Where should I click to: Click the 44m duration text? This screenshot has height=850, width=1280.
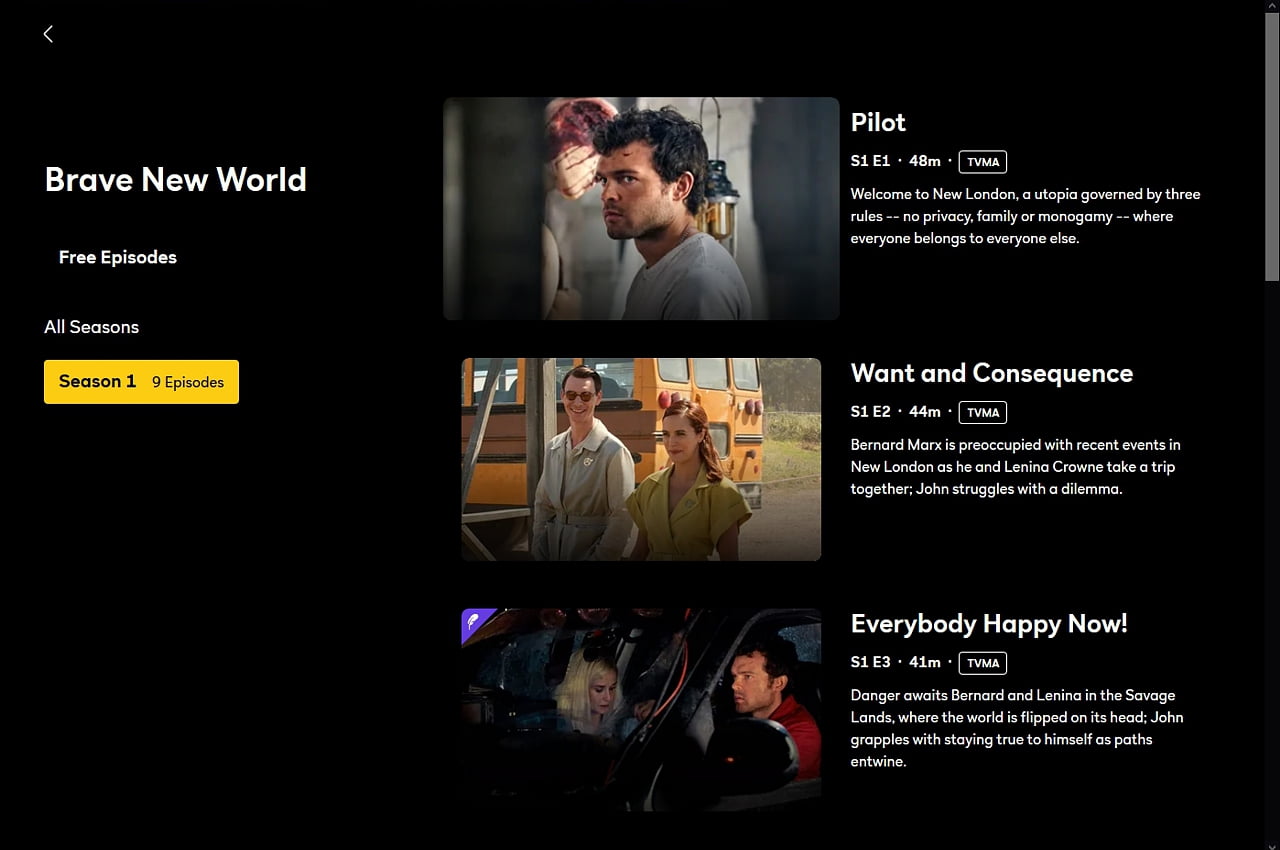[x=925, y=412]
